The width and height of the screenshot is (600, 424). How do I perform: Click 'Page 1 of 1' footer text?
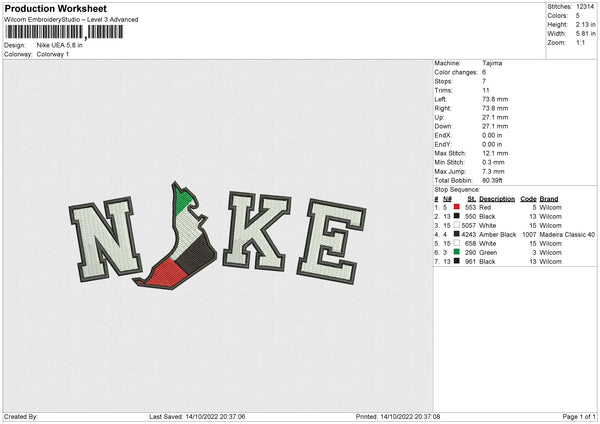[x=579, y=416]
